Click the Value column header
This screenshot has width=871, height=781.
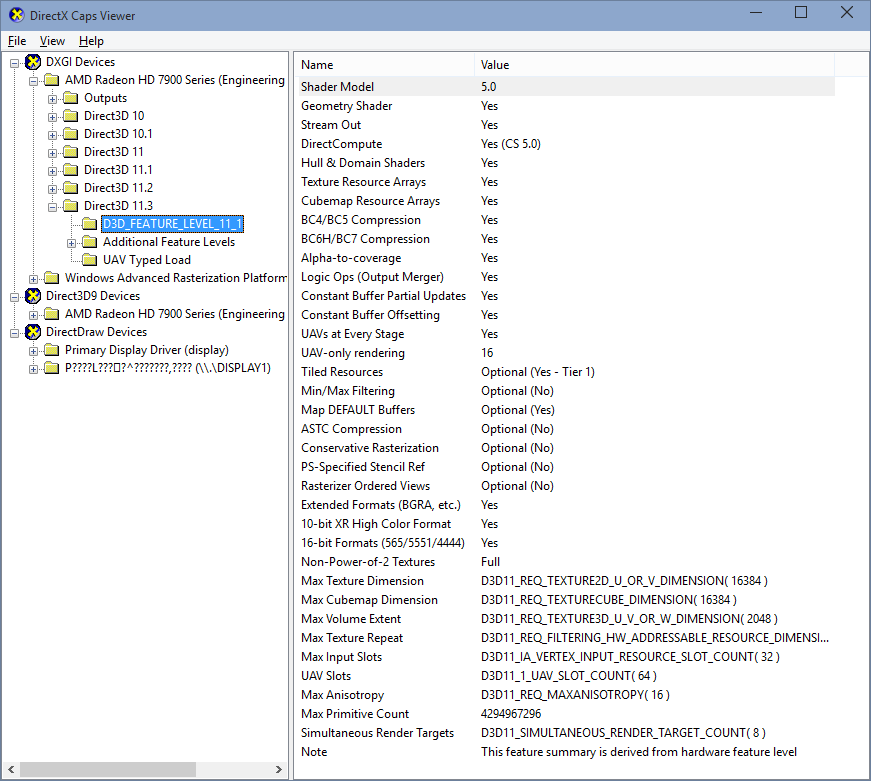(654, 65)
